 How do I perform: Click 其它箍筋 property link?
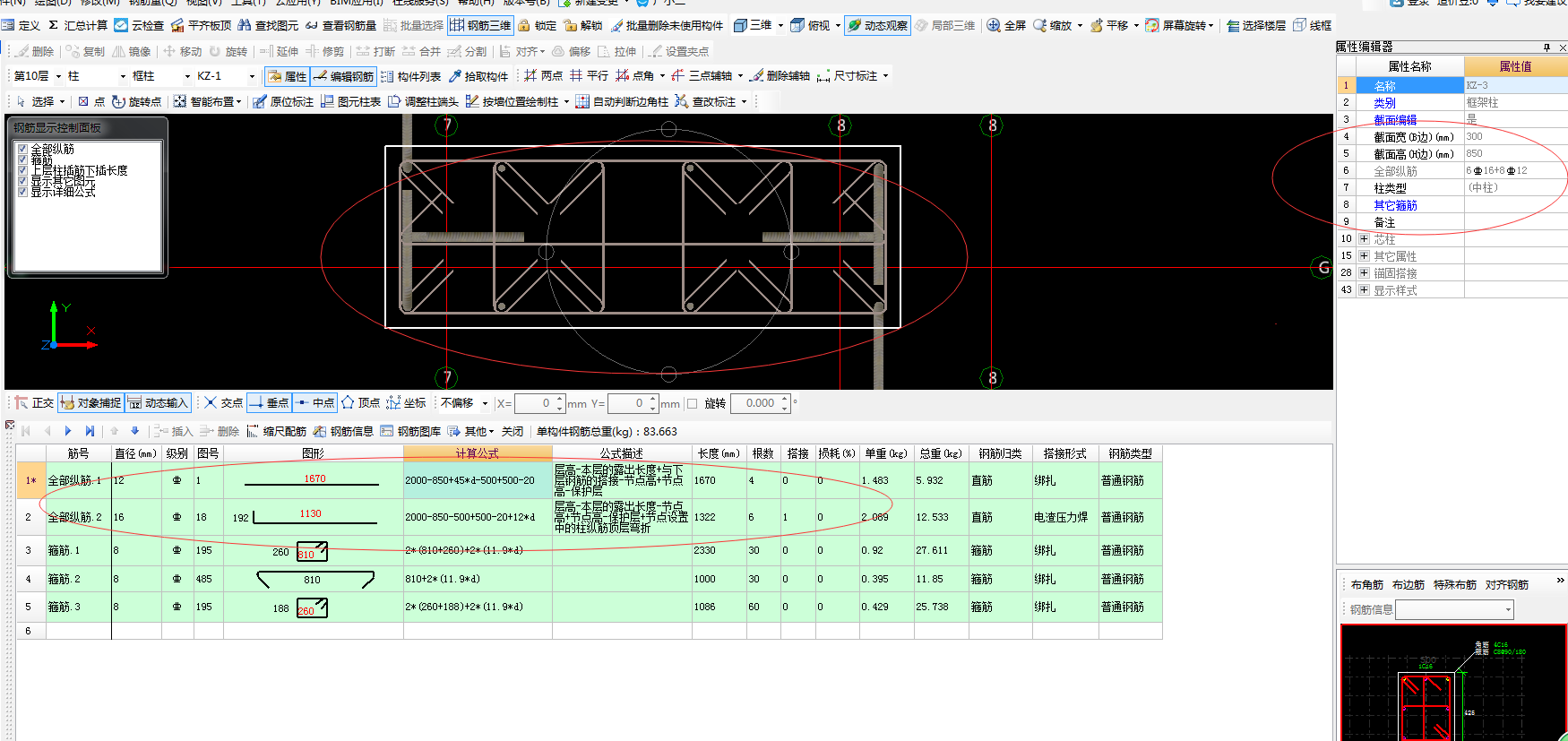click(x=1395, y=205)
